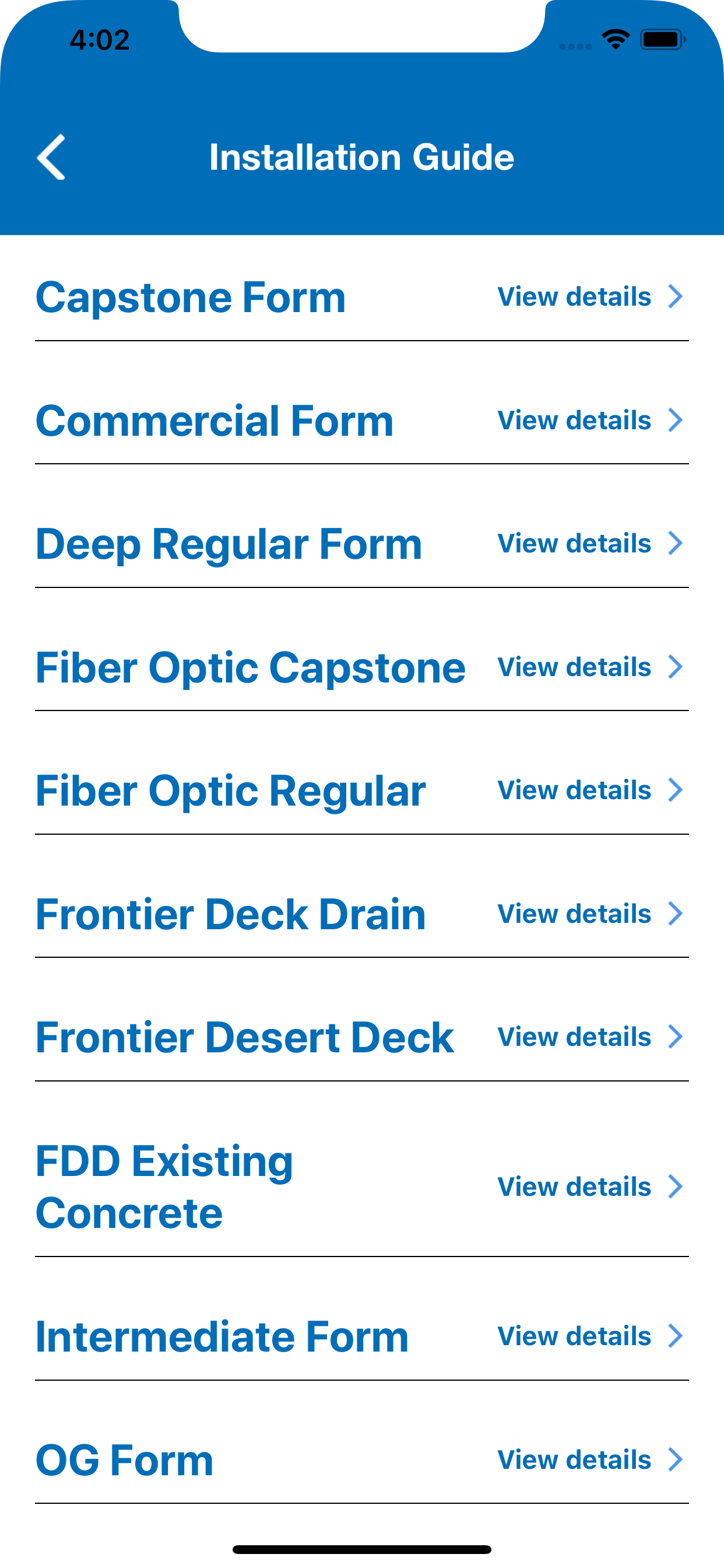The image size is (724, 1568).
Task: Open the Capstone Form guide
Action: coord(362,297)
